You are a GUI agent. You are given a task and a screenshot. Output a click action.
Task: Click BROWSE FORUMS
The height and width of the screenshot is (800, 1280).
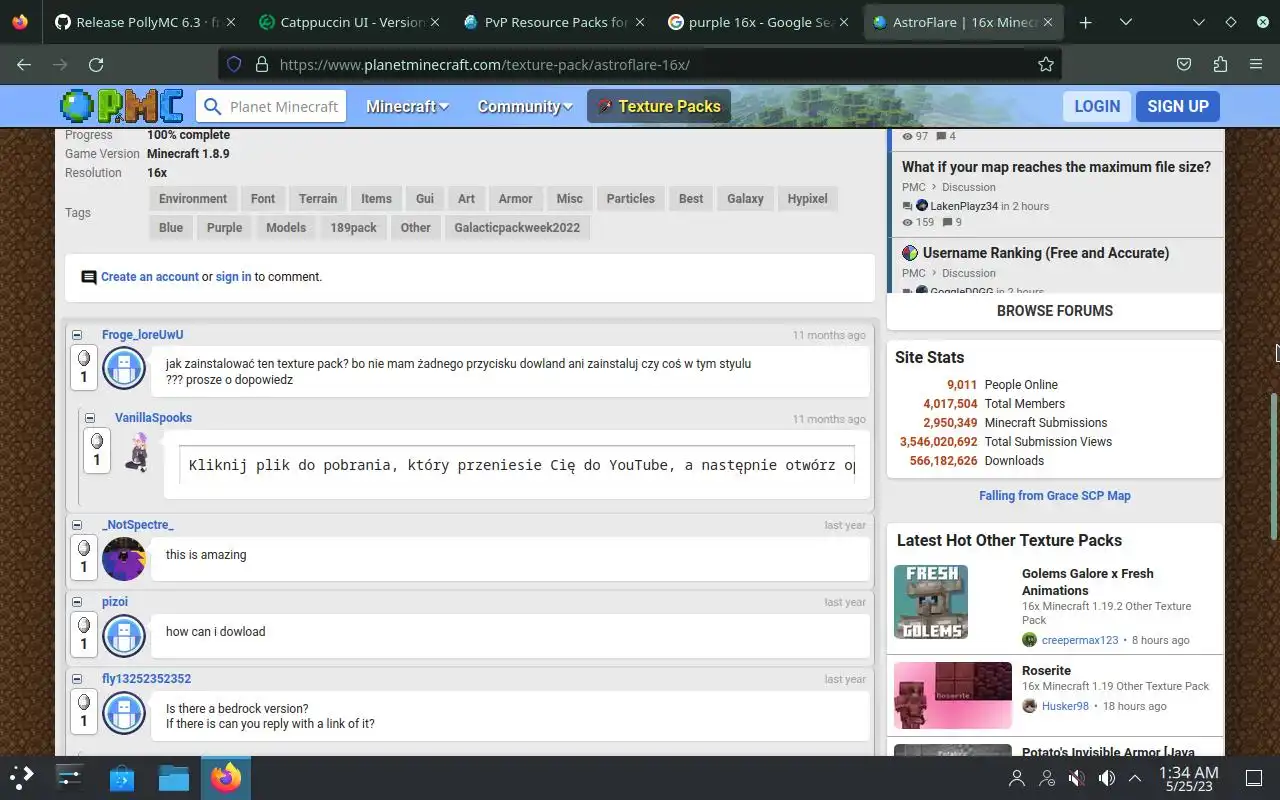coord(1055,311)
